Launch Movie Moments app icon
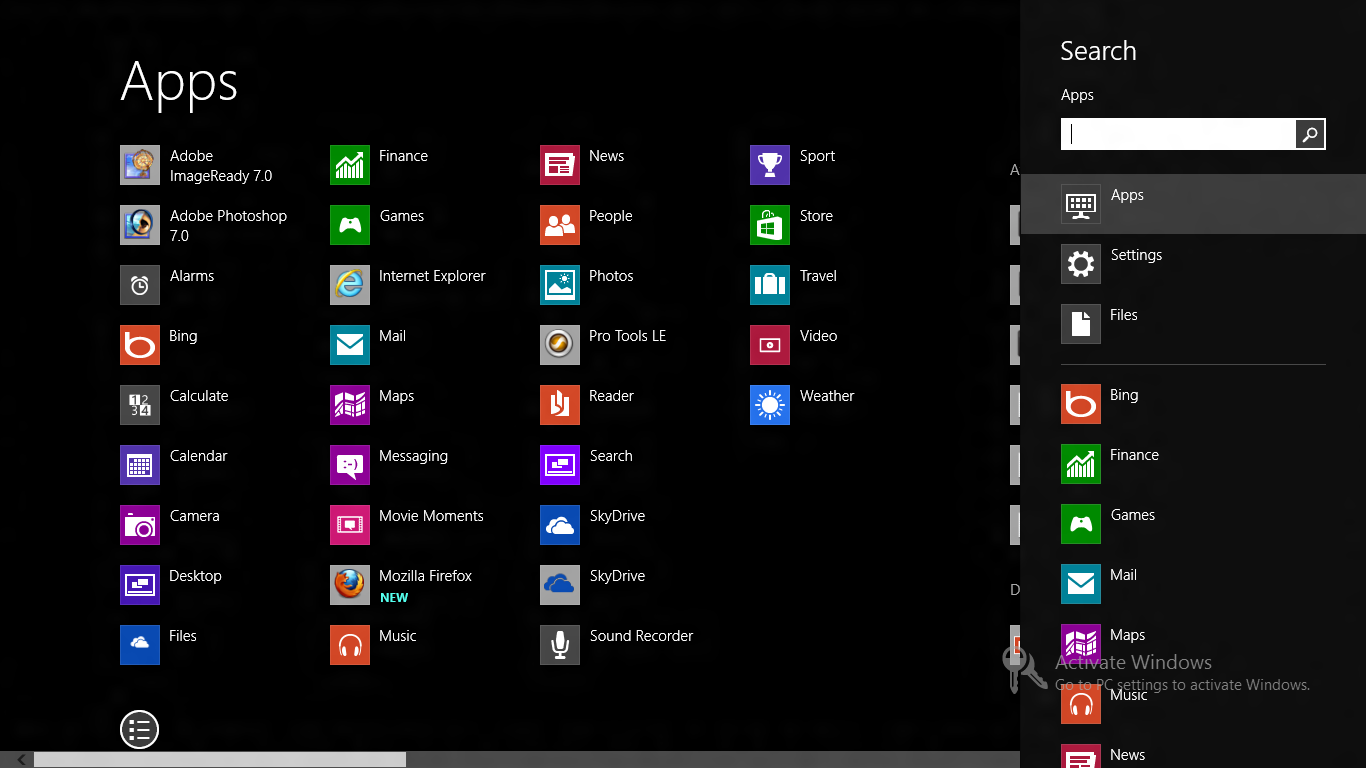 [x=350, y=525]
